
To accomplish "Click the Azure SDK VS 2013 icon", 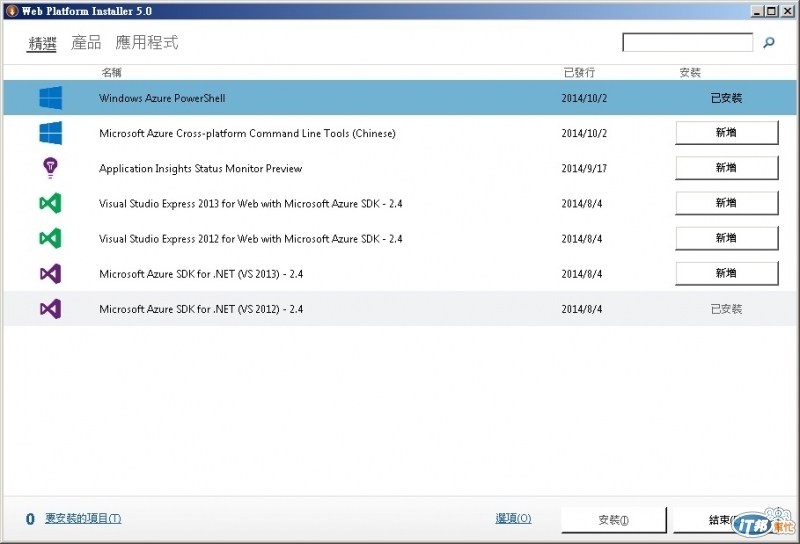I will tap(51, 274).
